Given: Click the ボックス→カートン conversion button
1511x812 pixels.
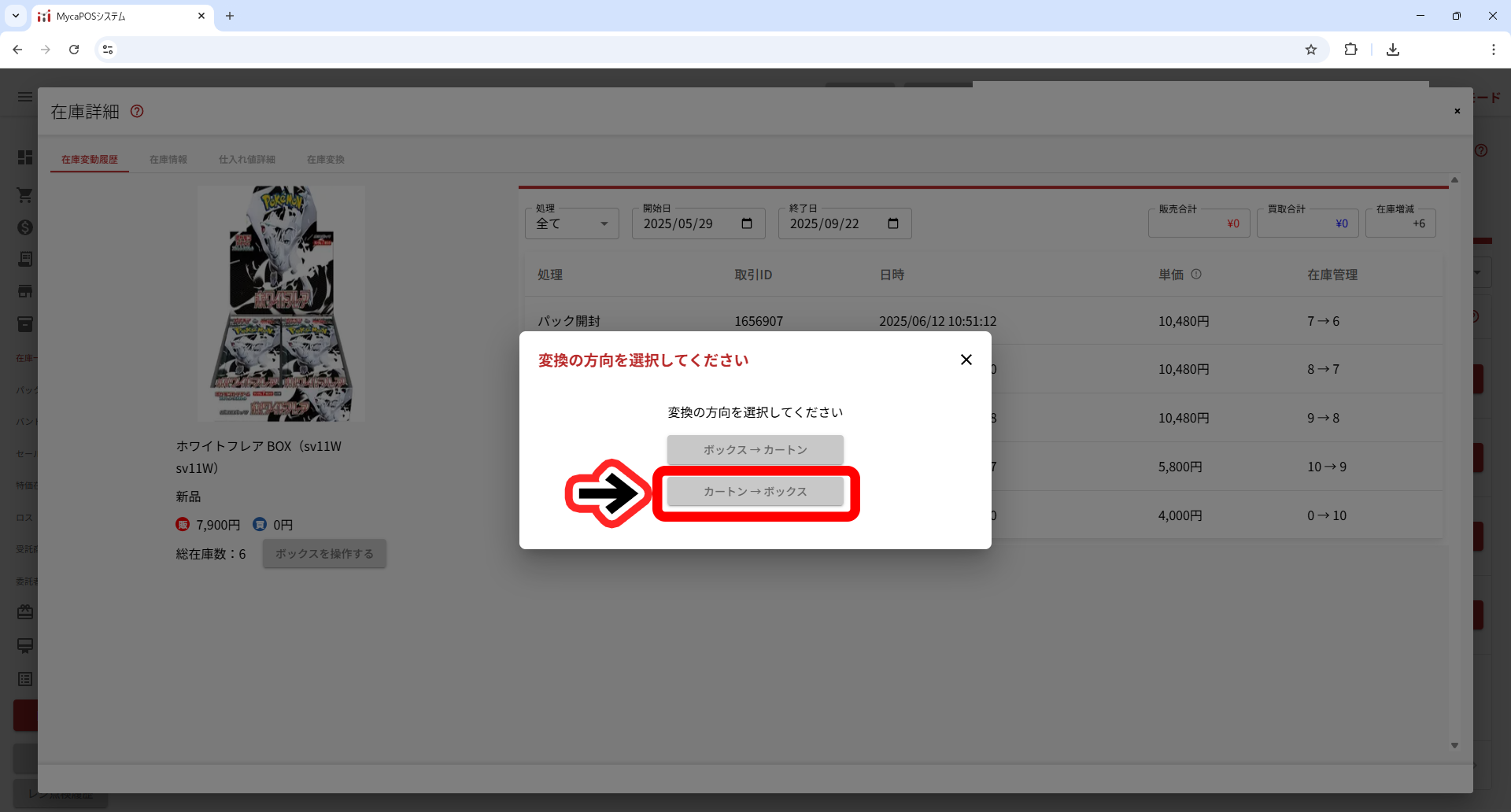Looking at the screenshot, I should click(x=755, y=450).
